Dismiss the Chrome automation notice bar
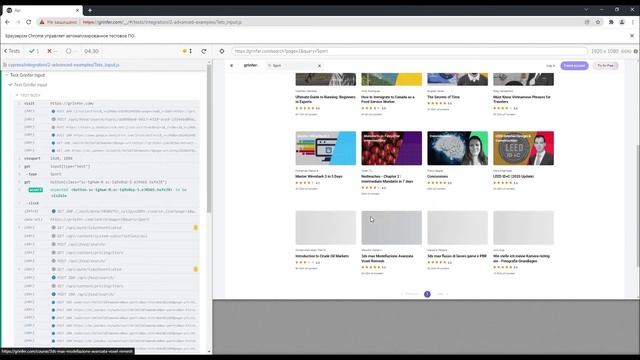 coord(632,36)
